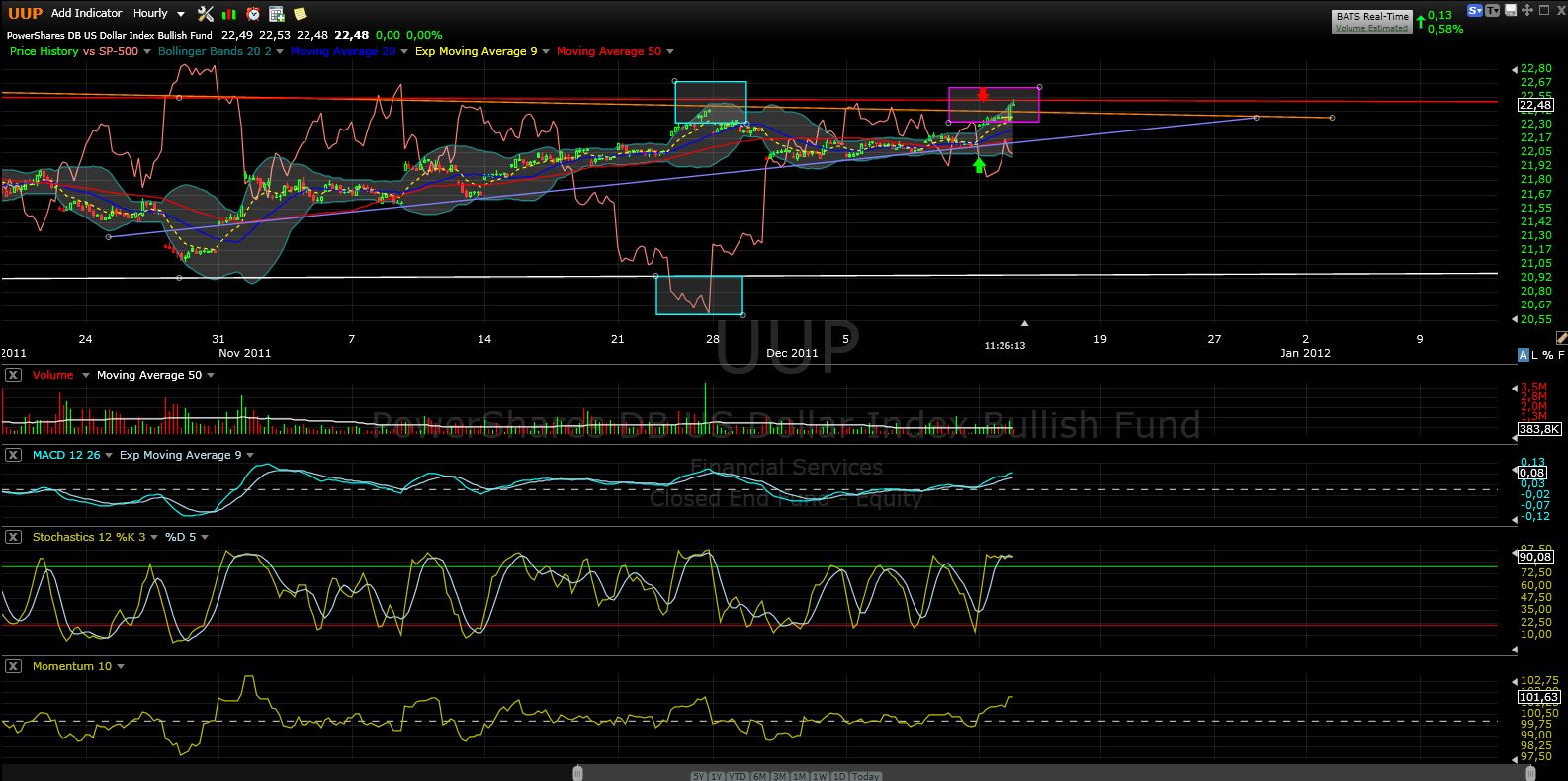Select the YTD time range

pyautogui.click(x=738, y=776)
